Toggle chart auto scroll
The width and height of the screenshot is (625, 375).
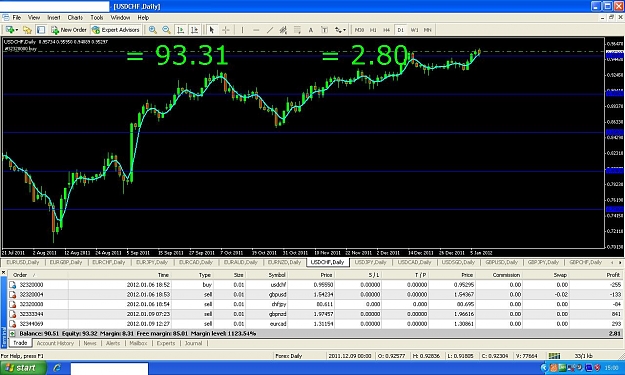tap(181, 30)
